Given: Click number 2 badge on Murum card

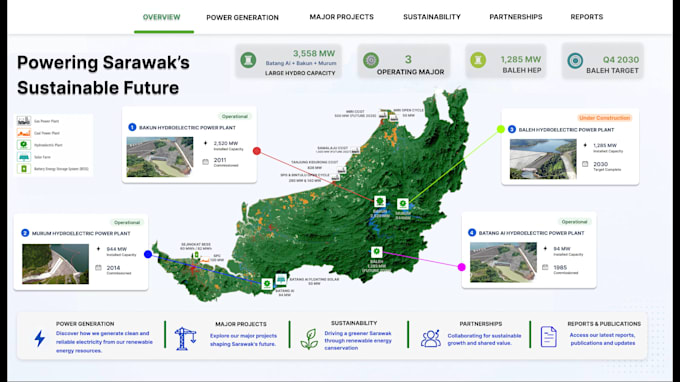Looking at the screenshot, I should 25,233.
